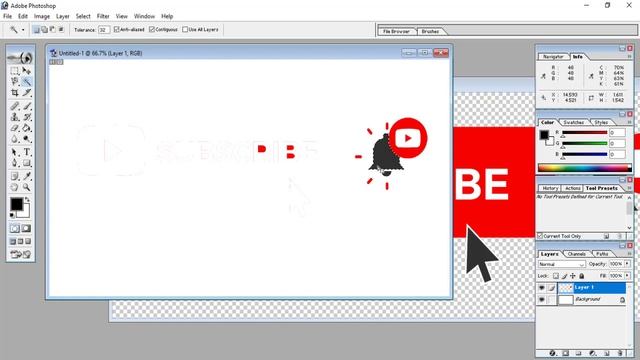Open the Fill slider arrow
Image resolution: width=640 pixels, height=360 pixels.
click(627, 276)
